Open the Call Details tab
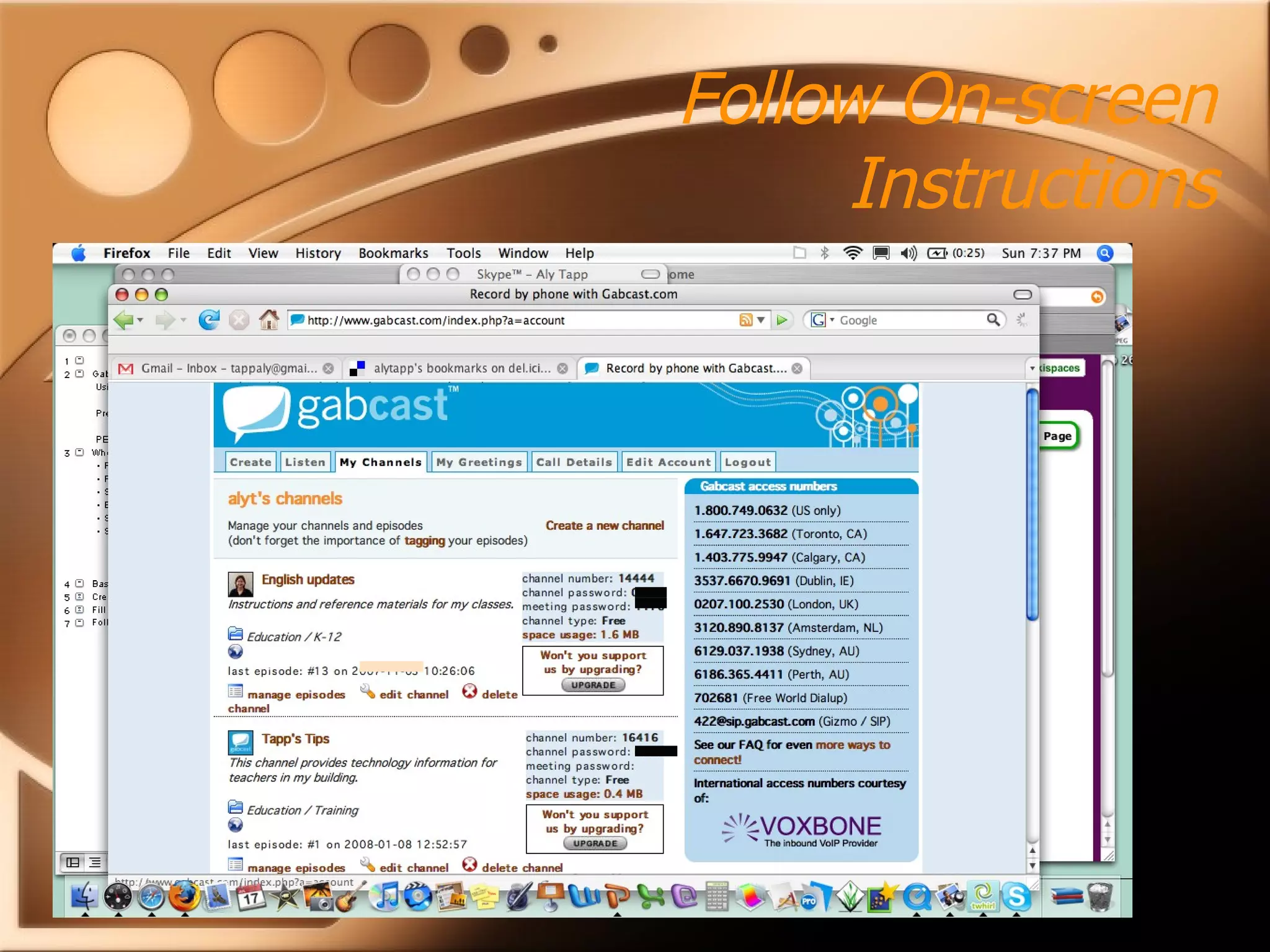 (574, 462)
